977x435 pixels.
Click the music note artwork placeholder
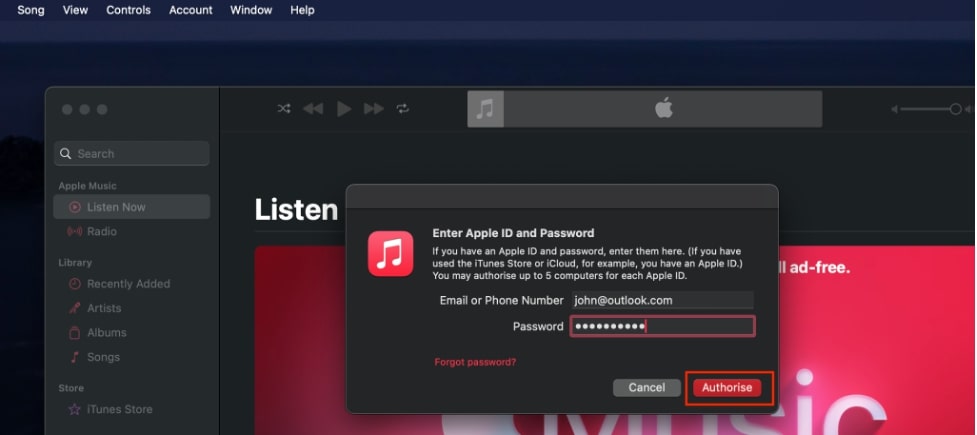[485, 109]
